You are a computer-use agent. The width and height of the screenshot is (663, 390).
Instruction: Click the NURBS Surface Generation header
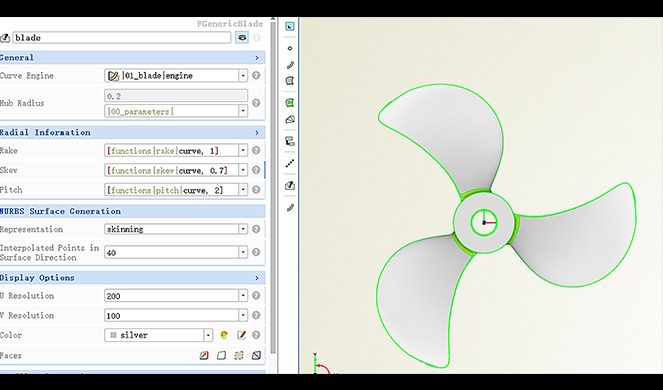coord(132,211)
